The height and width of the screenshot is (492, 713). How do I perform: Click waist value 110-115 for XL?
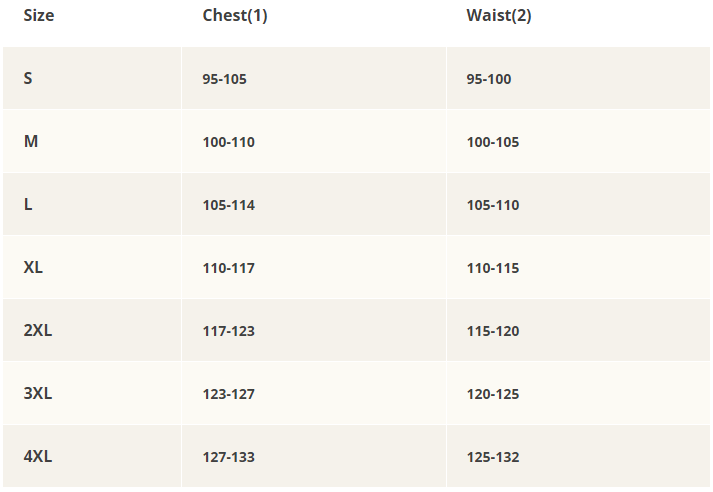coord(493,268)
